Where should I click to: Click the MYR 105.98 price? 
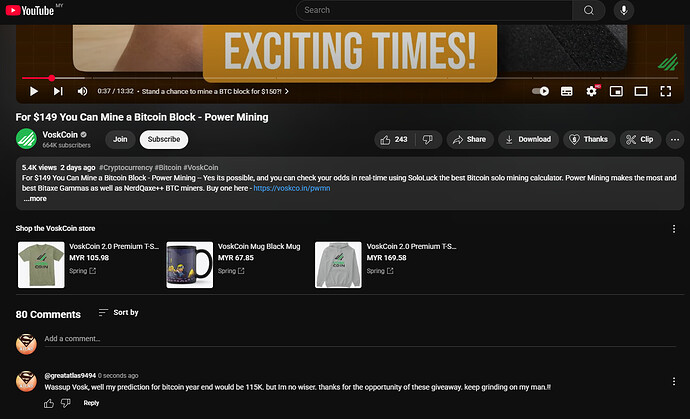pos(89,258)
